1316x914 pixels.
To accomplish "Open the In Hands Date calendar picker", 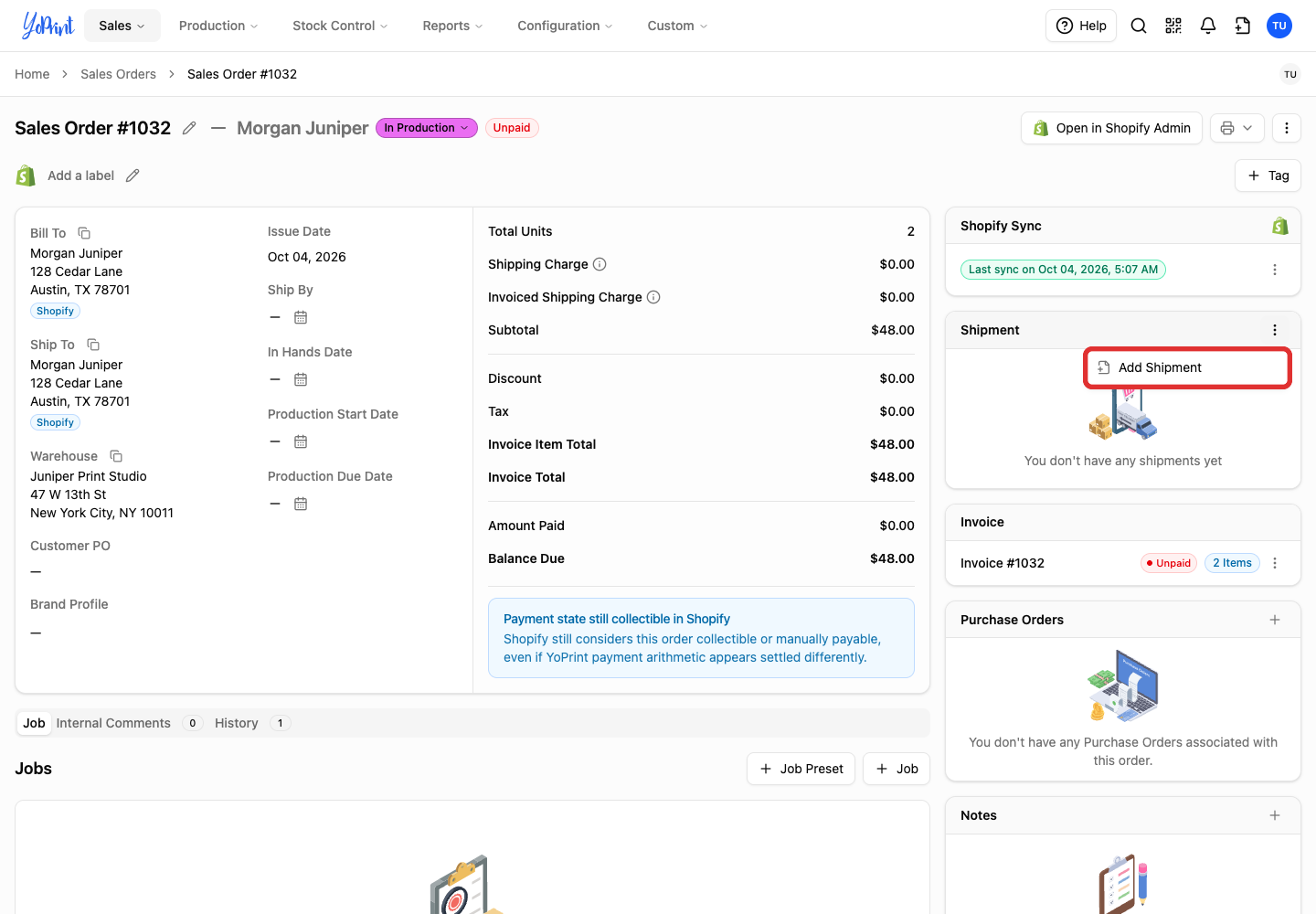I will 301,379.
